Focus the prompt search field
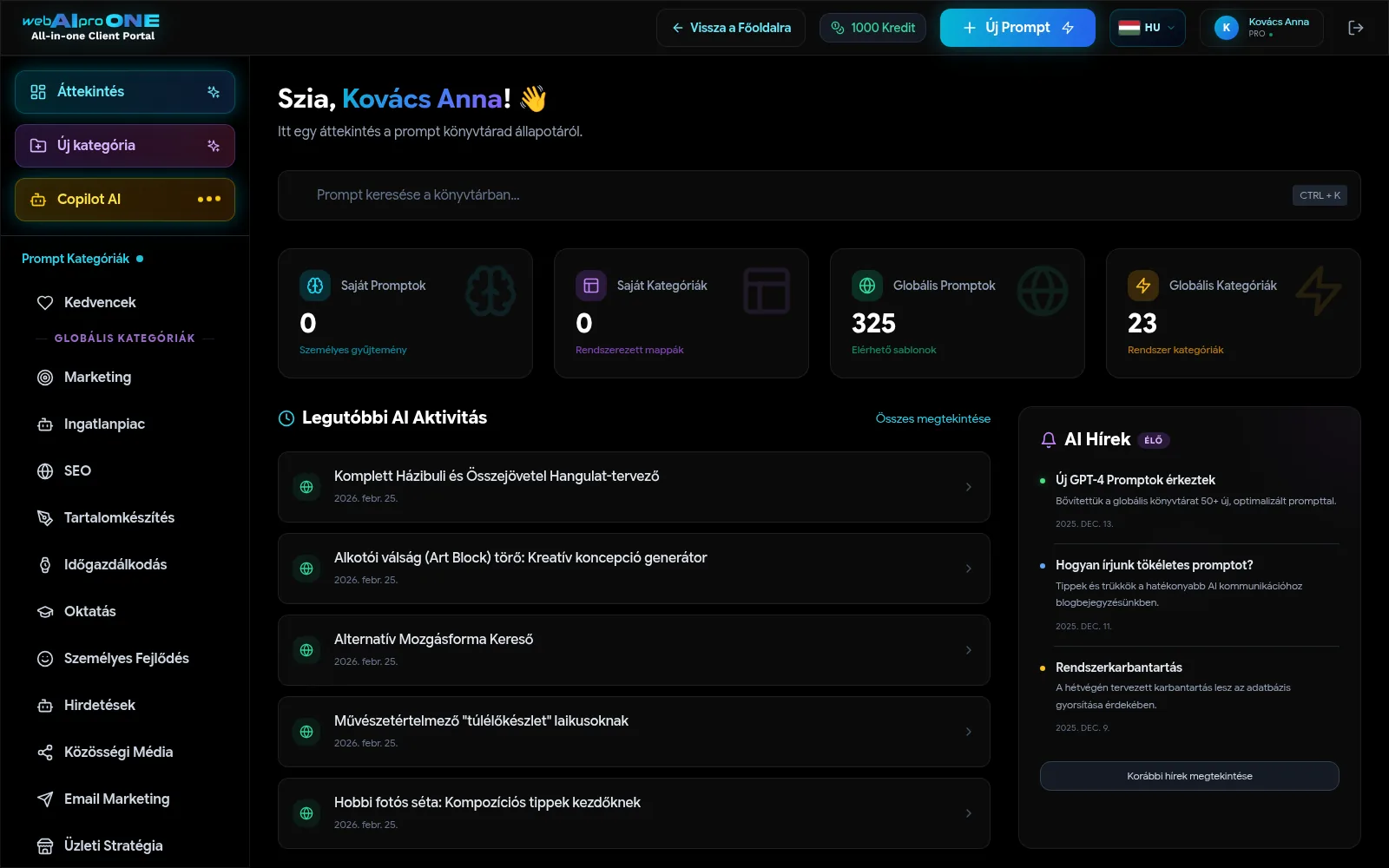 pyautogui.click(x=819, y=195)
